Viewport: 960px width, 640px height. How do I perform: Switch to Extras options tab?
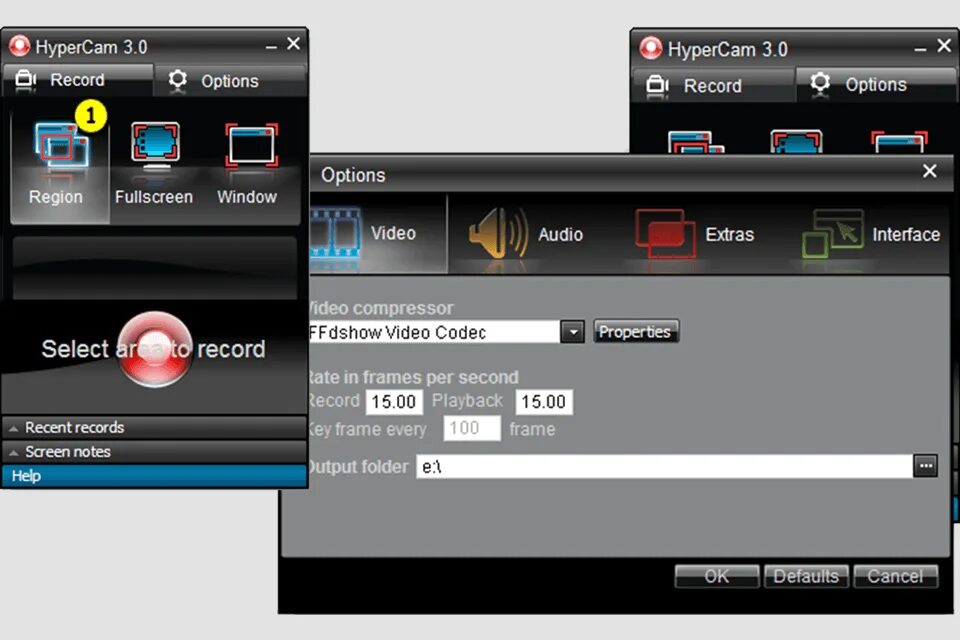(x=696, y=235)
